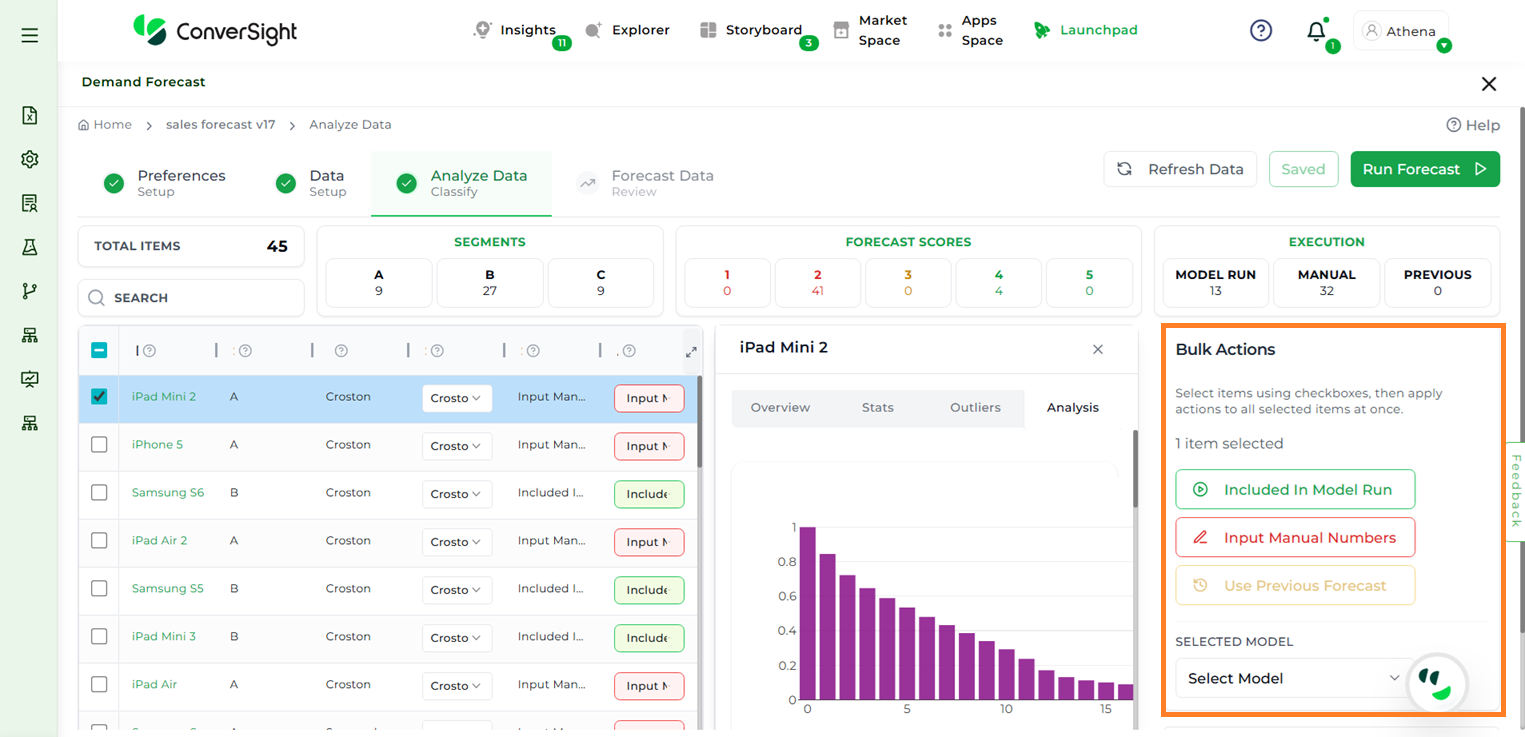The height and width of the screenshot is (737, 1525).
Task: Click the Input Manual Numbers button
Action: pos(1295,538)
